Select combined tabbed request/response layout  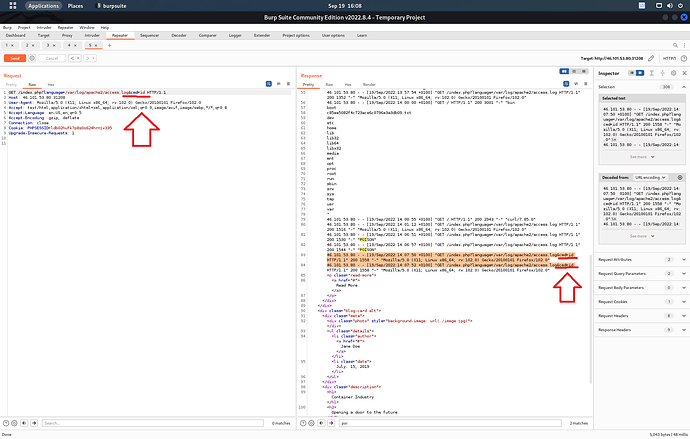tap(584, 71)
